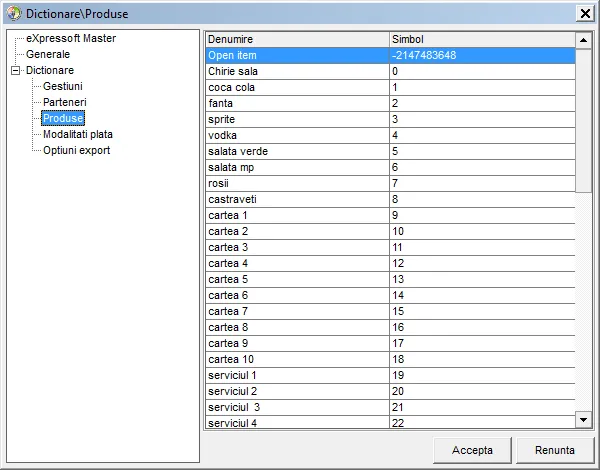
Task: Collapse the Dictionare tree node
Action: [15, 70]
